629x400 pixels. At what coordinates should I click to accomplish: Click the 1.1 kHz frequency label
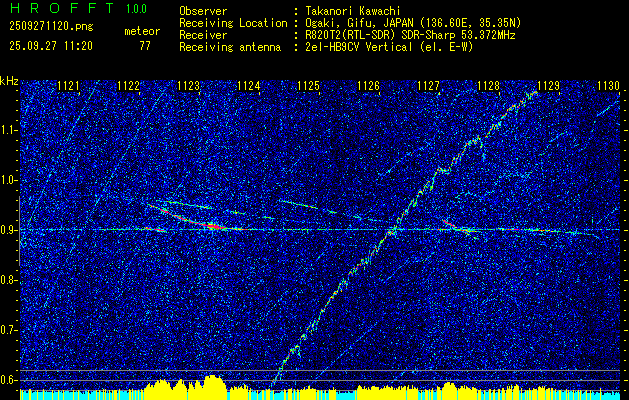(x=9, y=130)
